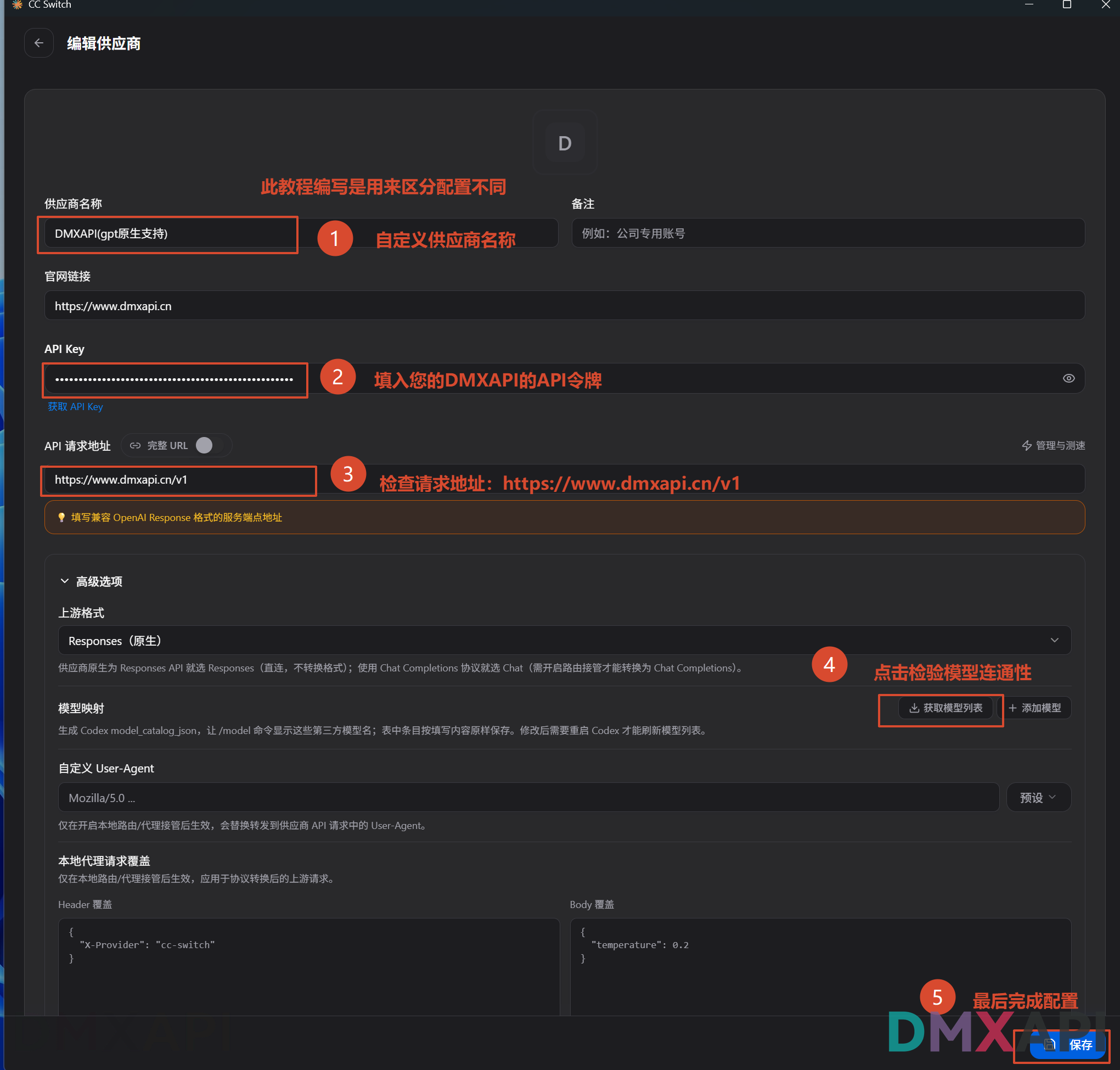The image size is (1120, 1070).
Task: Click the 填写兼容 OpenAI Response hint text
Action: 176,517
